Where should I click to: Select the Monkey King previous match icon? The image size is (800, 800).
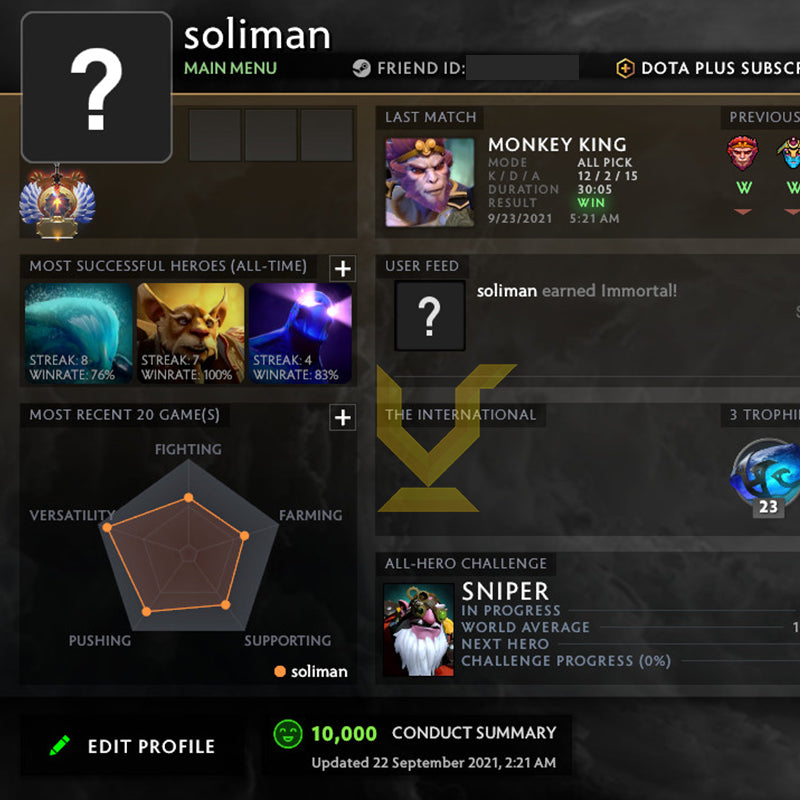742,152
